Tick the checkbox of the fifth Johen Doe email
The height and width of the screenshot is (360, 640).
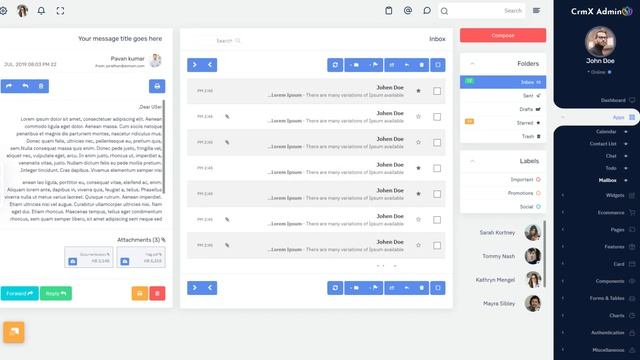coord(437,194)
